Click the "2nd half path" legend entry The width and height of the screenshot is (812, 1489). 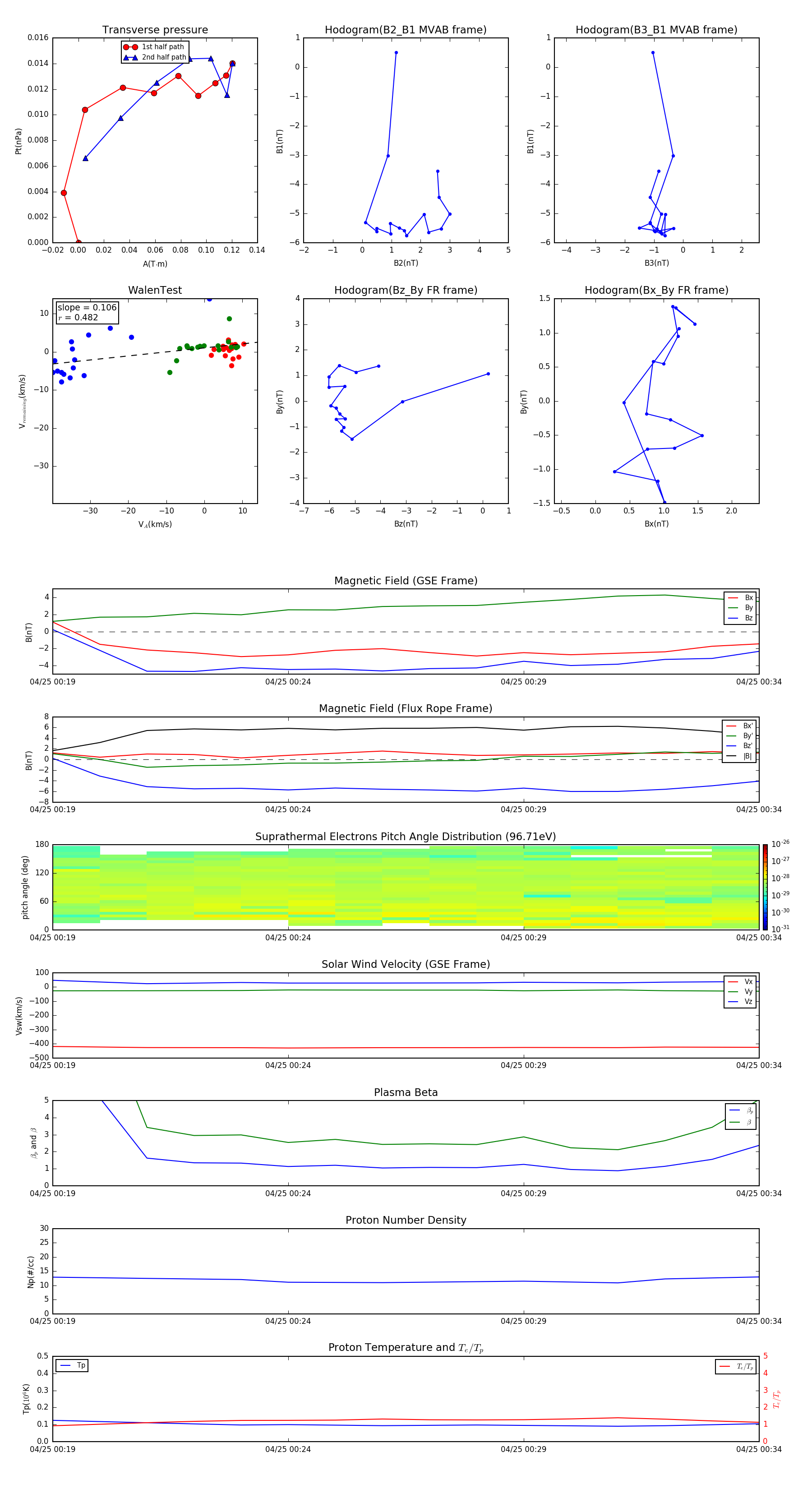point(154,57)
